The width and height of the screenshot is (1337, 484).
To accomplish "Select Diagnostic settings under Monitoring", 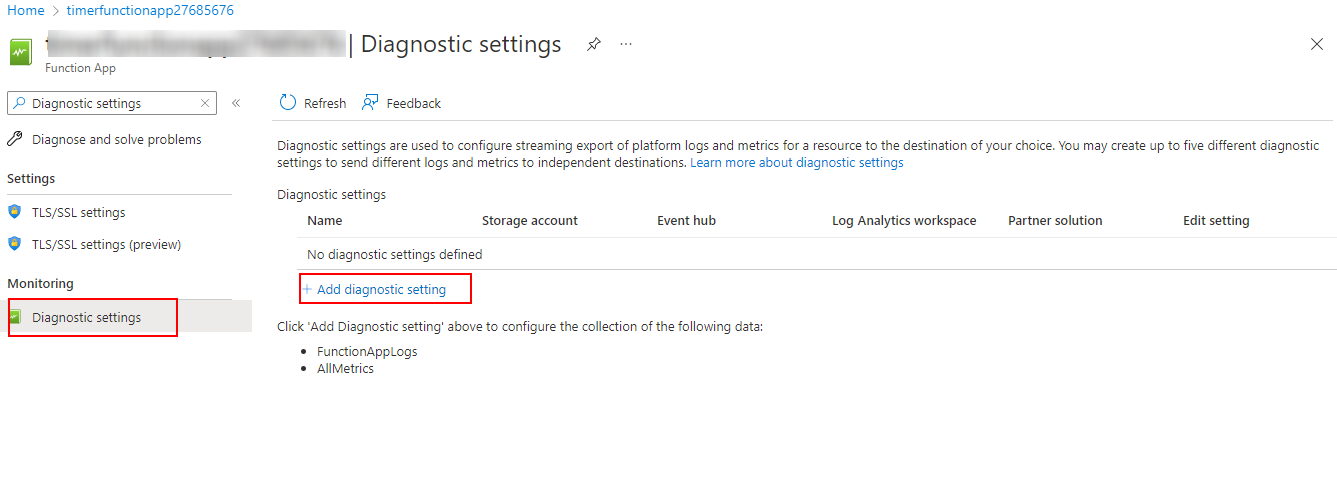I will (86, 317).
